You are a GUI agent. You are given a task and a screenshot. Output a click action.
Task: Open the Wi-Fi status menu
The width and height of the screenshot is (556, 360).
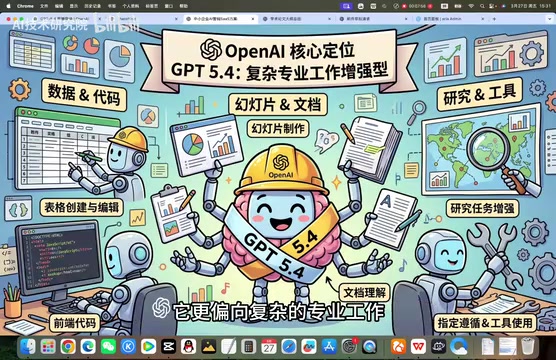coord(471,6)
